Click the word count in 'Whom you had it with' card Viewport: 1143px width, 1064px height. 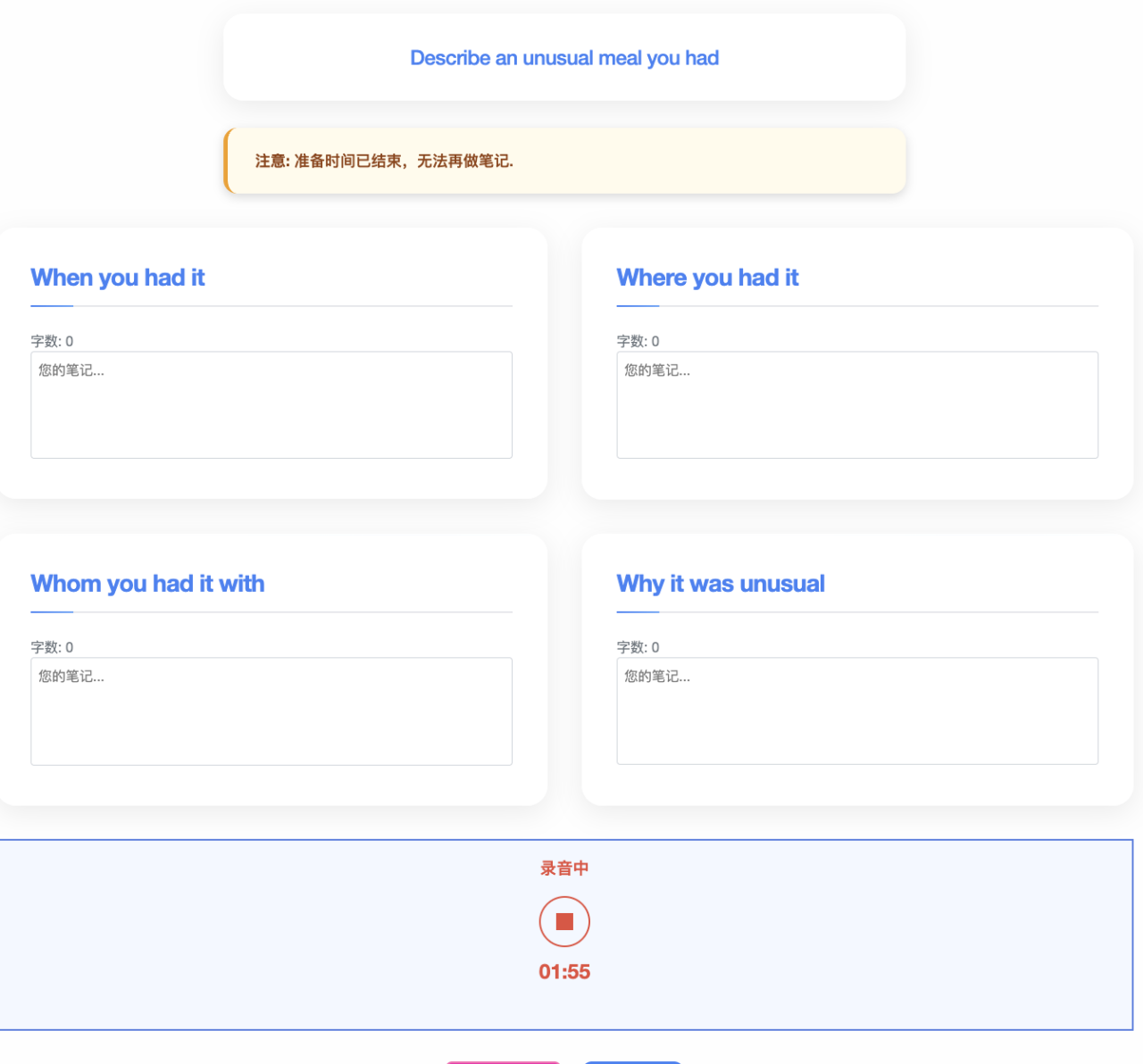pos(52,647)
